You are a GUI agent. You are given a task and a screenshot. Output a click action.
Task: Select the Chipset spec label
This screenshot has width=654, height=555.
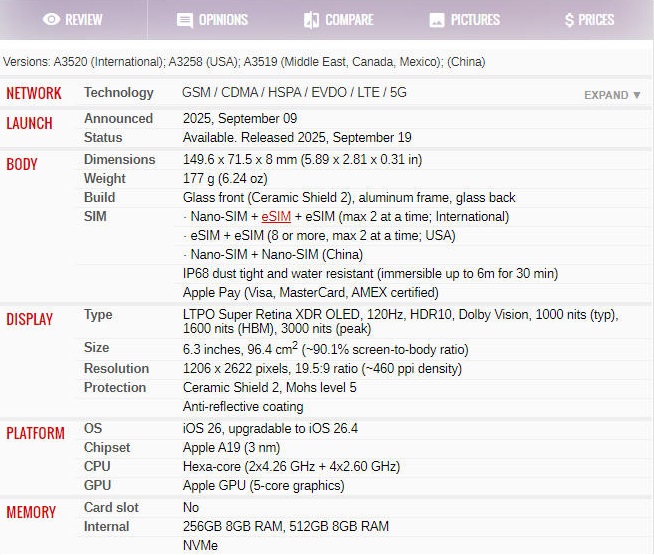pos(105,448)
